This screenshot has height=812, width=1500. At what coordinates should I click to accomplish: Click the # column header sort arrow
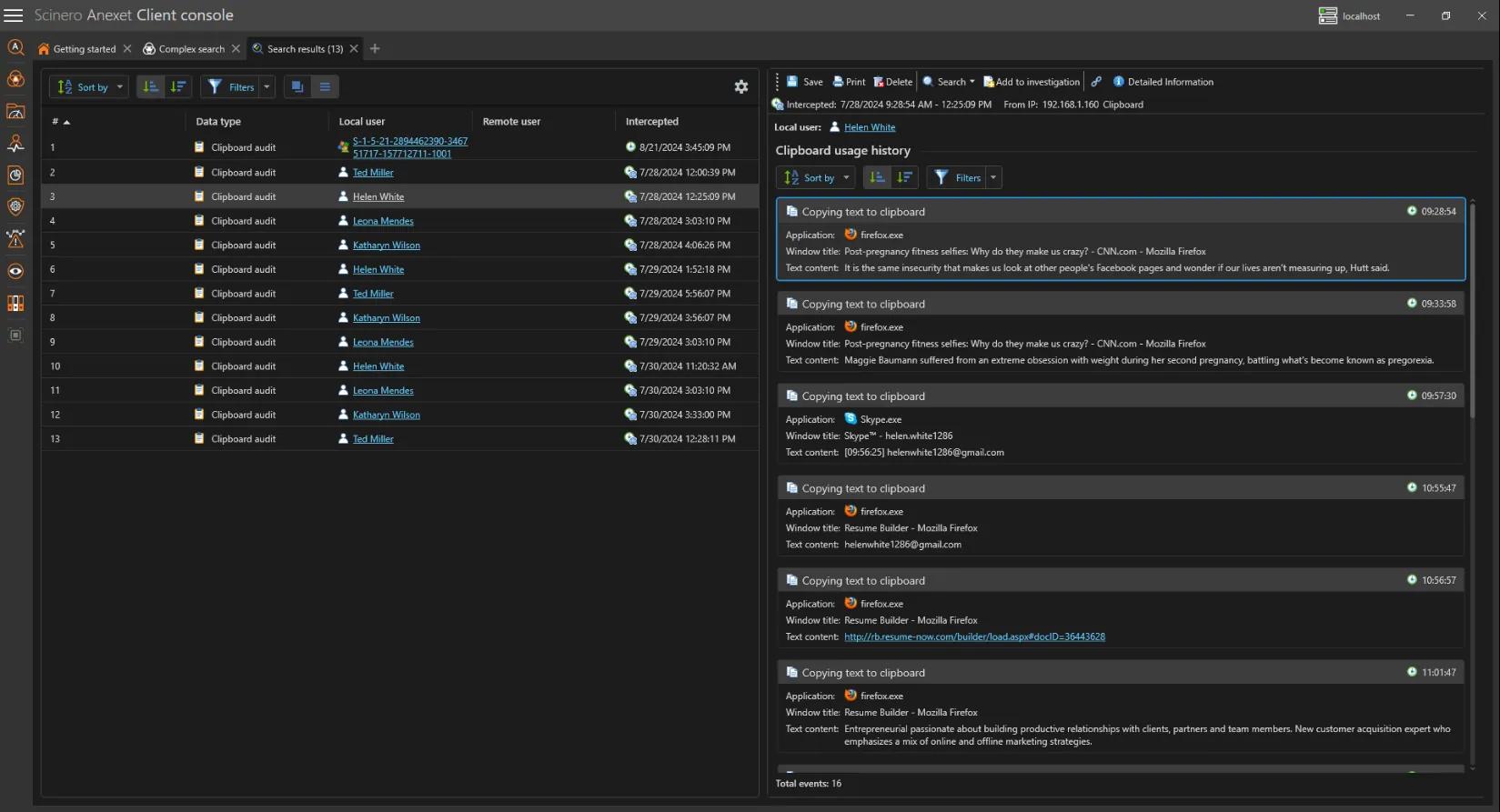coord(66,122)
